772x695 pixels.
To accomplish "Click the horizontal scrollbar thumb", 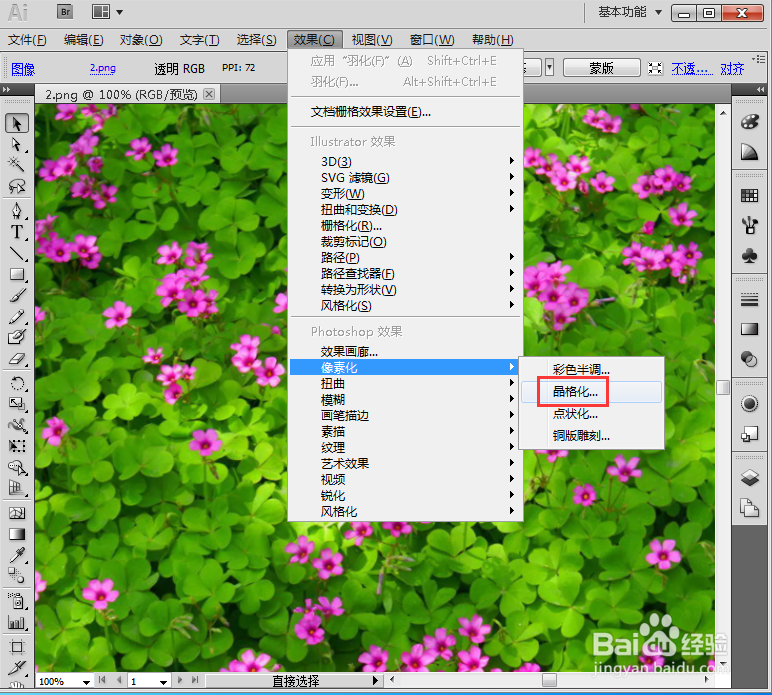I will click(x=549, y=680).
